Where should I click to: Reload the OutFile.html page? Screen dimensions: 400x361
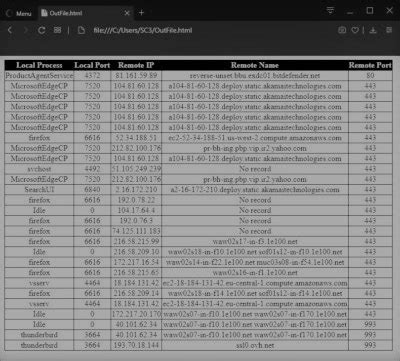pyautogui.click(x=41, y=30)
